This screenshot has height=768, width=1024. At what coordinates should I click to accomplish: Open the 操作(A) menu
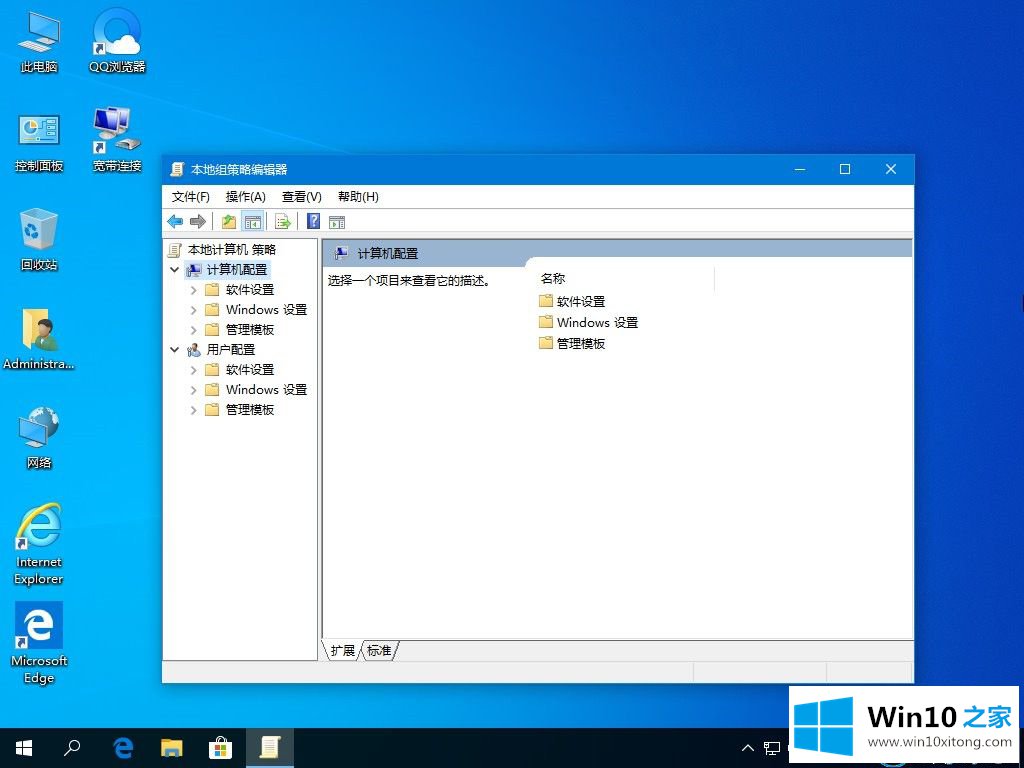pos(246,197)
